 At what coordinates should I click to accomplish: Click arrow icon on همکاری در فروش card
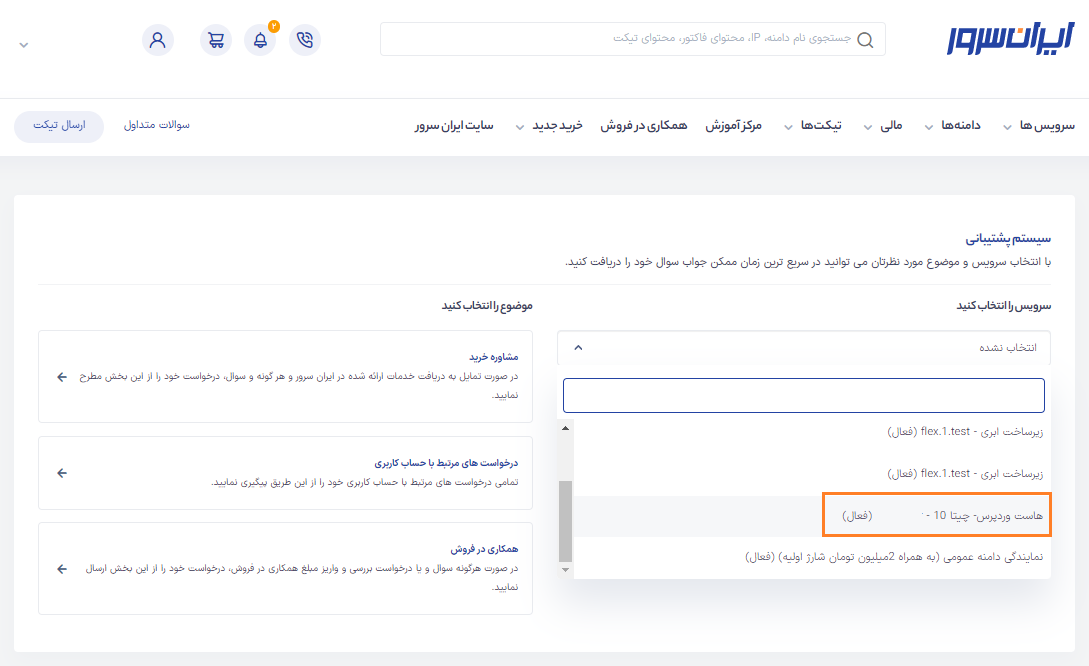[62, 568]
